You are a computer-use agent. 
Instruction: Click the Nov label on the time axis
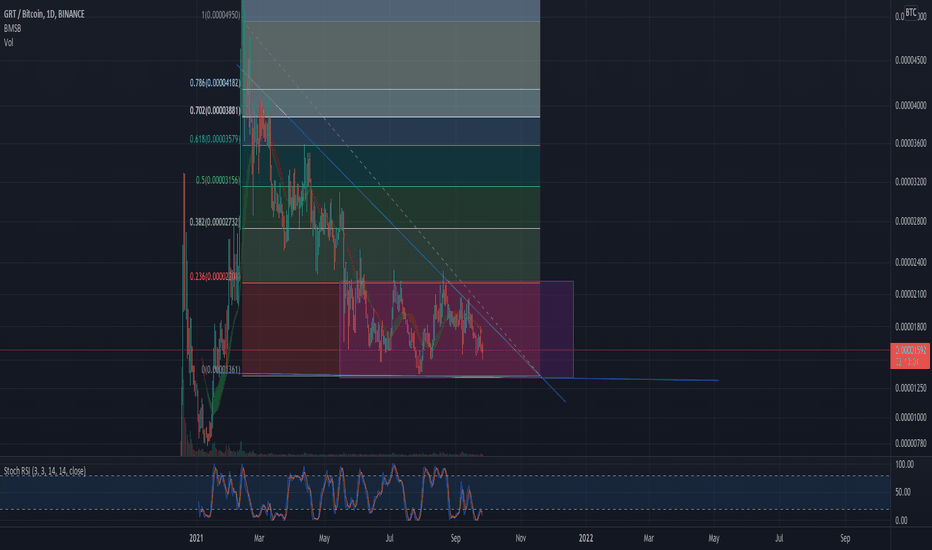click(x=521, y=538)
